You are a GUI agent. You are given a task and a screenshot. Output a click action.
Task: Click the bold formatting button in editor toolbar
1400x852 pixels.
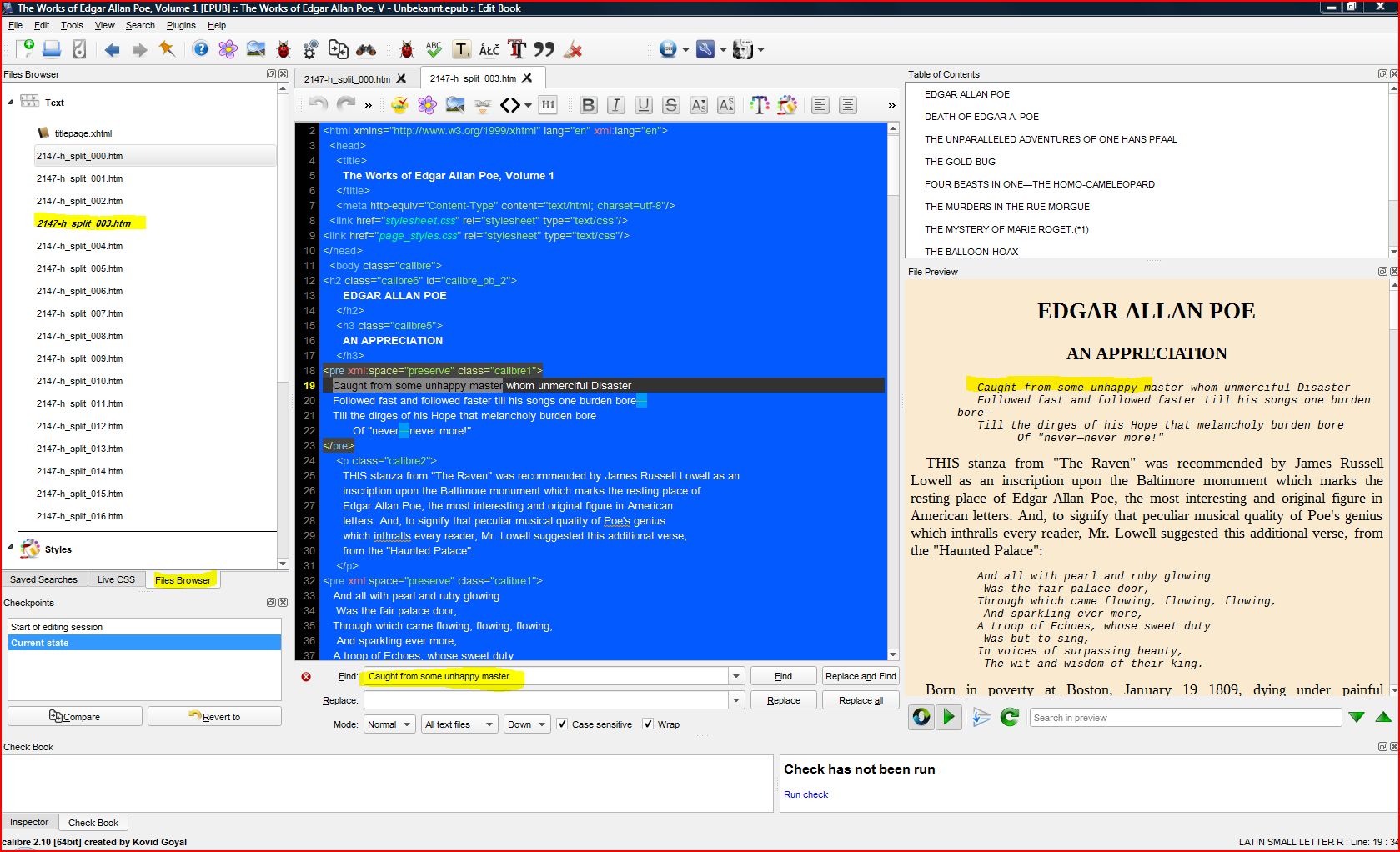point(588,105)
